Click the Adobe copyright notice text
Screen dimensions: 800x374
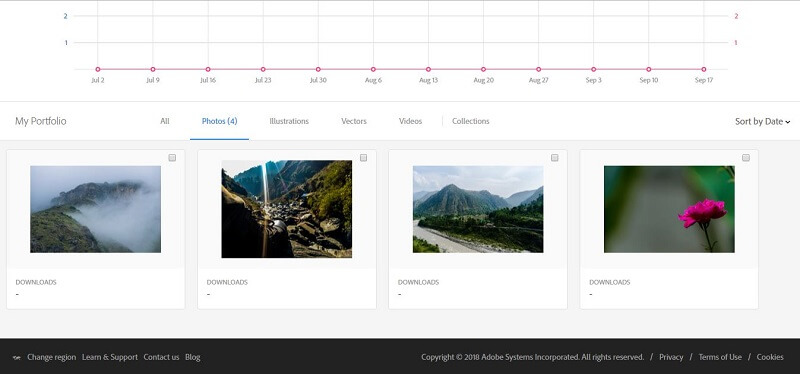tap(533, 357)
